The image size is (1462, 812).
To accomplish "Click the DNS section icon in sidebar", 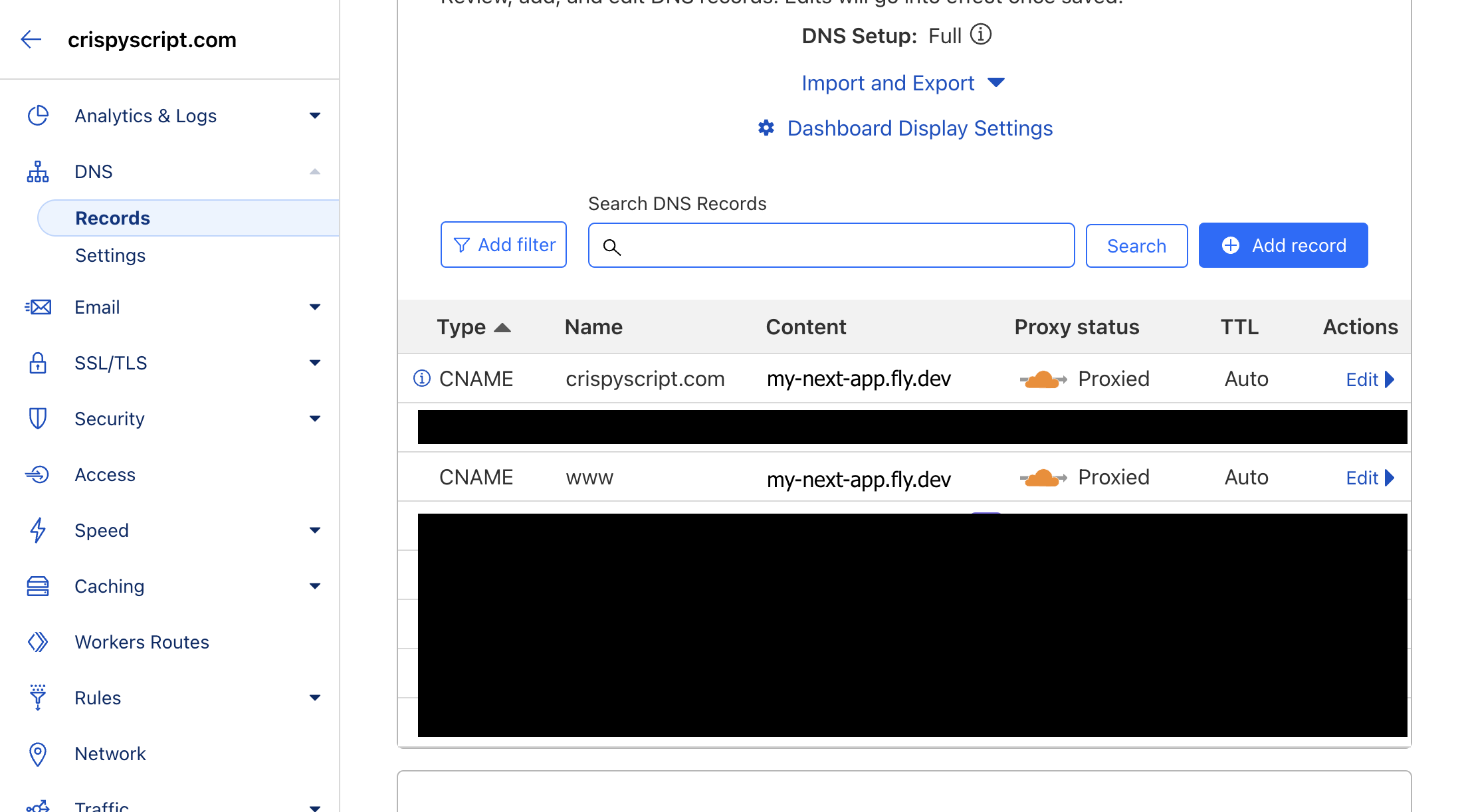I will pyautogui.click(x=38, y=171).
